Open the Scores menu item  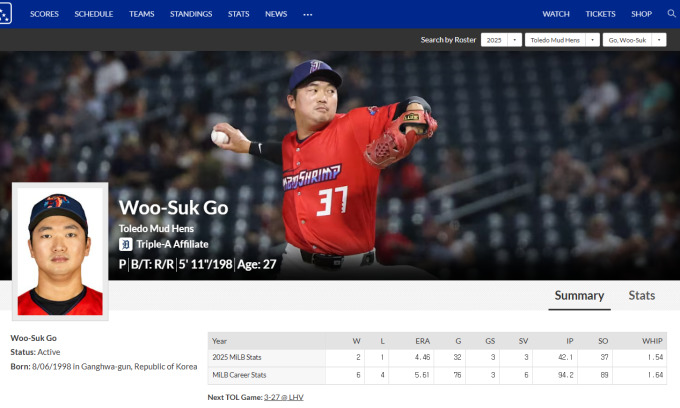pyautogui.click(x=44, y=14)
